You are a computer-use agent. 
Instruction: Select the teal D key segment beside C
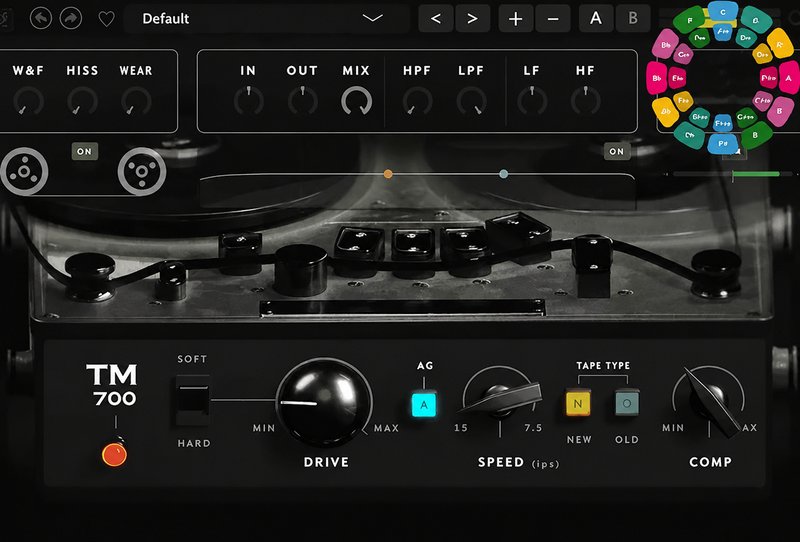[756, 20]
